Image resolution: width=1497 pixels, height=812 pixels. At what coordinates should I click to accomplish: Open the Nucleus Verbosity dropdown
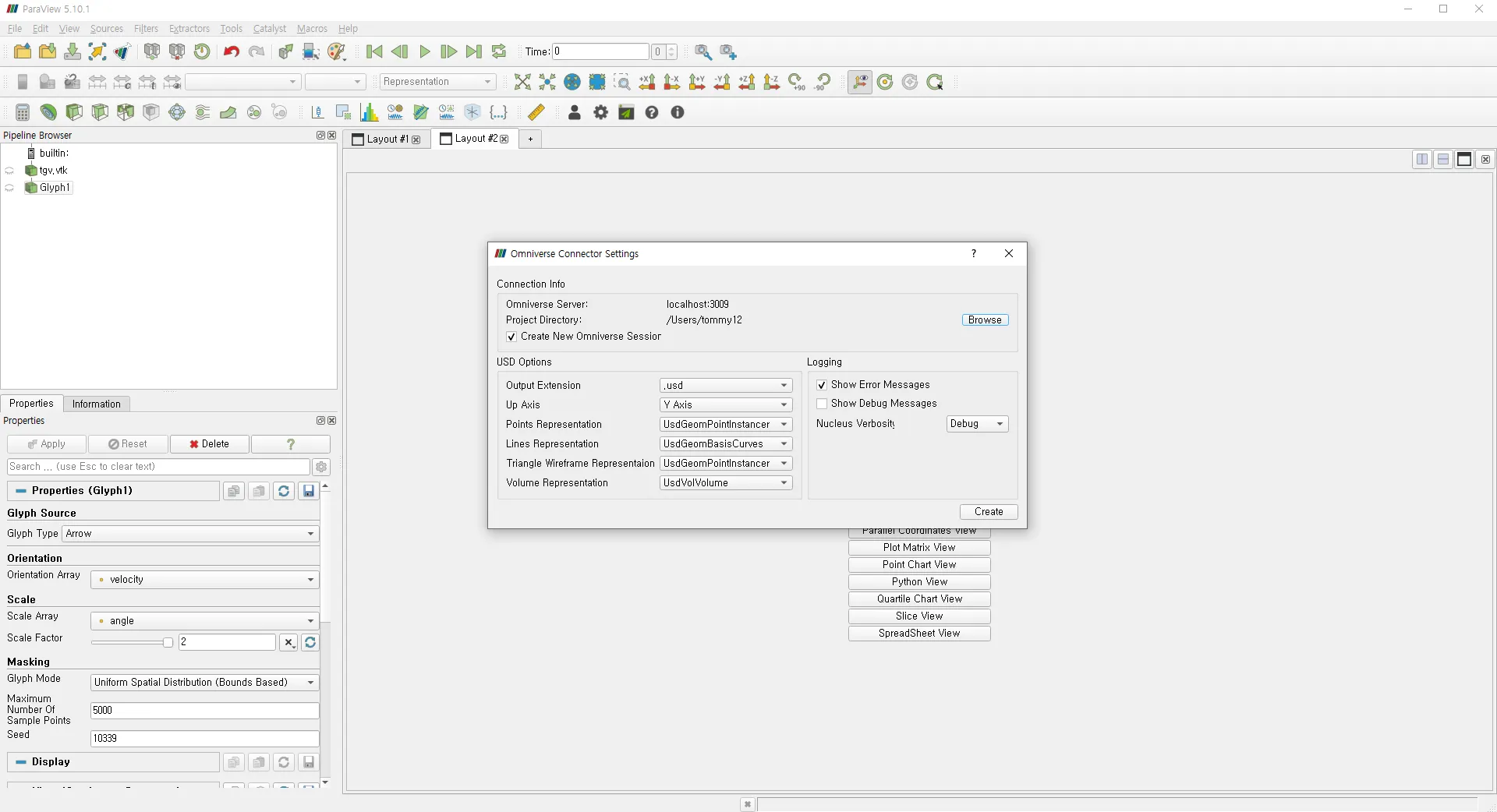tap(977, 424)
